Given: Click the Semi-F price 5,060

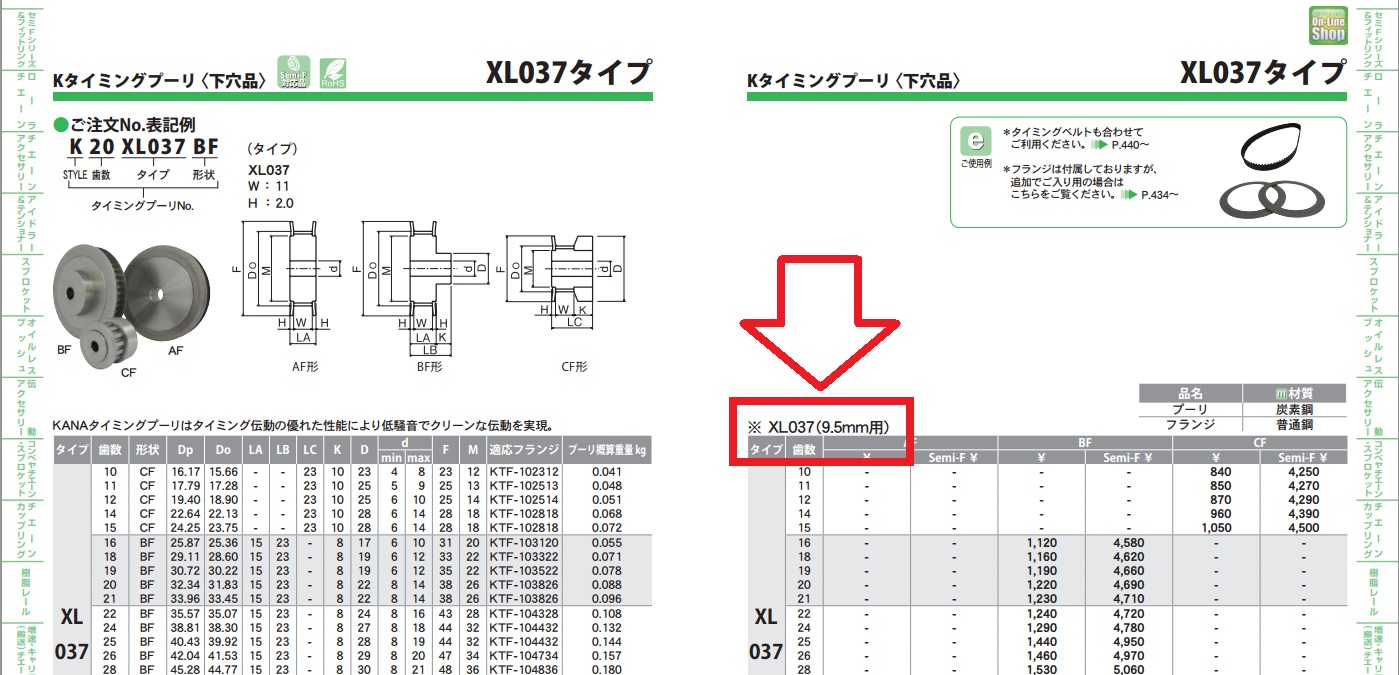Looking at the screenshot, I should [x=1128, y=669].
